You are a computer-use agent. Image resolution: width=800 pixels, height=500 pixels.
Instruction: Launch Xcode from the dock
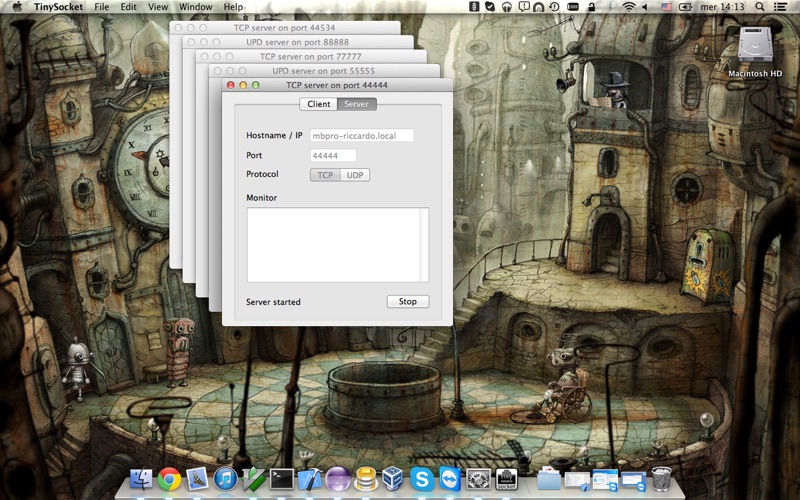tap(310, 480)
